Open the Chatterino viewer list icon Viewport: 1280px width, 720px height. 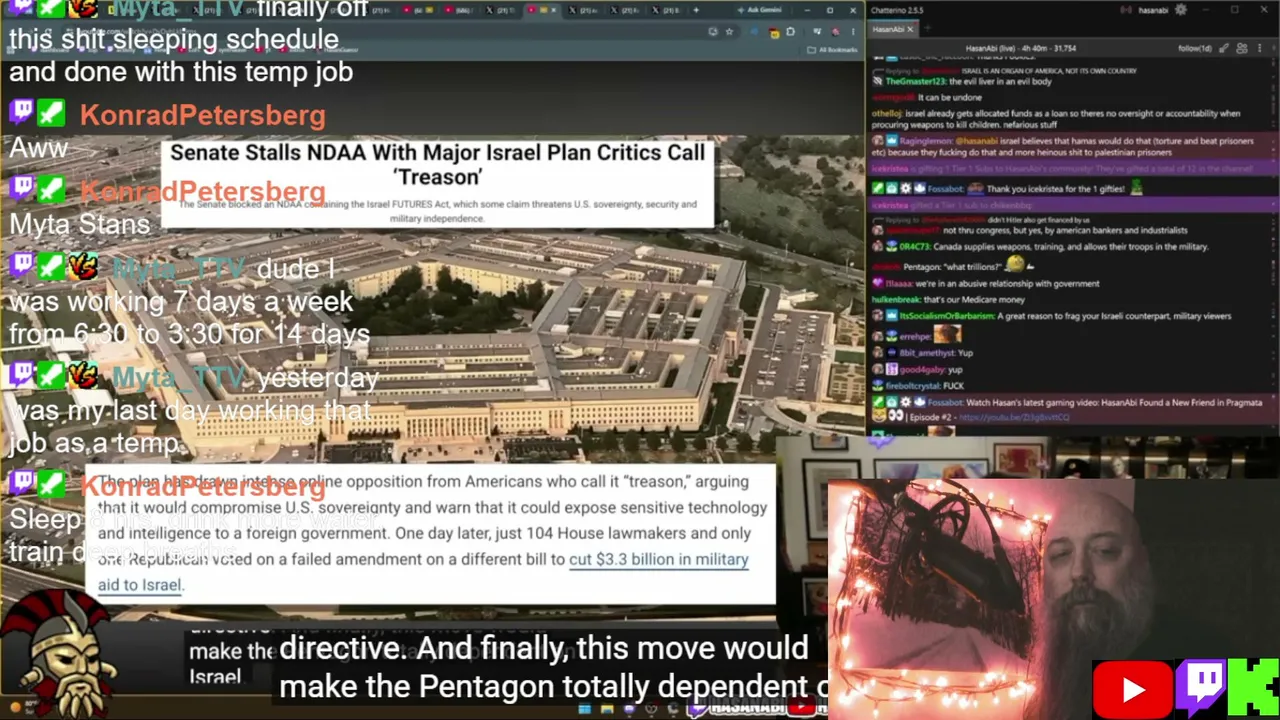1242,48
